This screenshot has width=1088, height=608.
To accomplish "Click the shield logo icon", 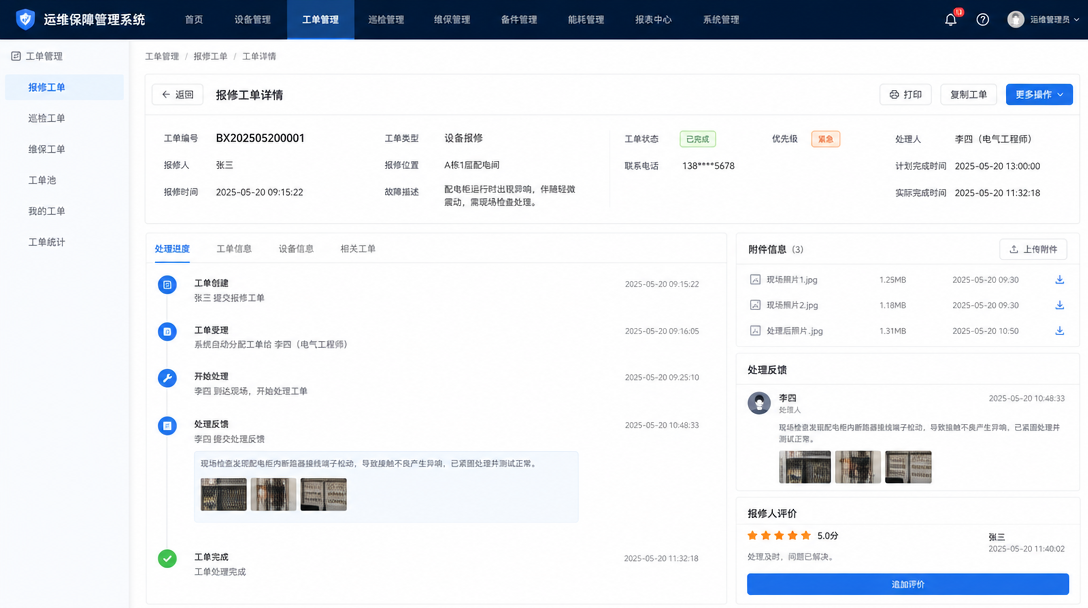I will pyautogui.click(x=26, y=19).
